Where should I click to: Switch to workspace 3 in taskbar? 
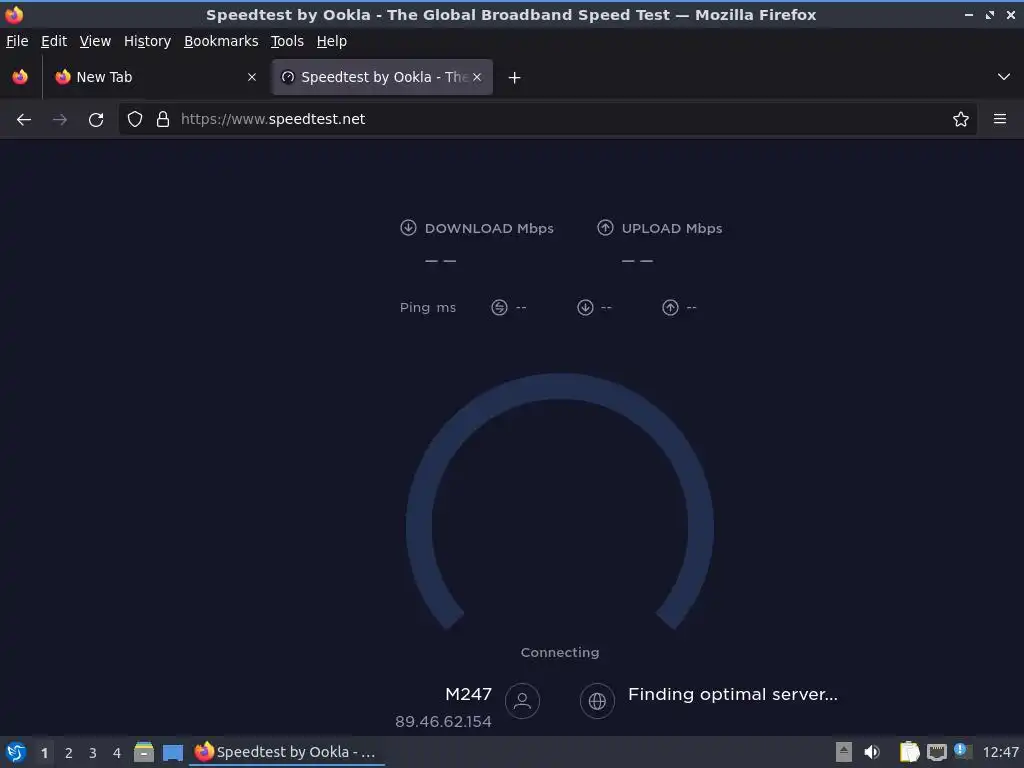coord(93,753)
